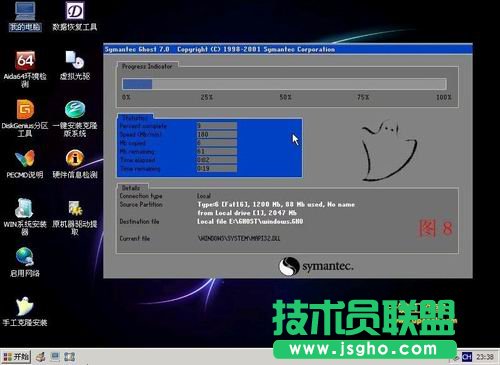This screenshot has height=365, width=500.
Task: Click the 启用网络 desktop icon
Action: [x=25, y=263]
